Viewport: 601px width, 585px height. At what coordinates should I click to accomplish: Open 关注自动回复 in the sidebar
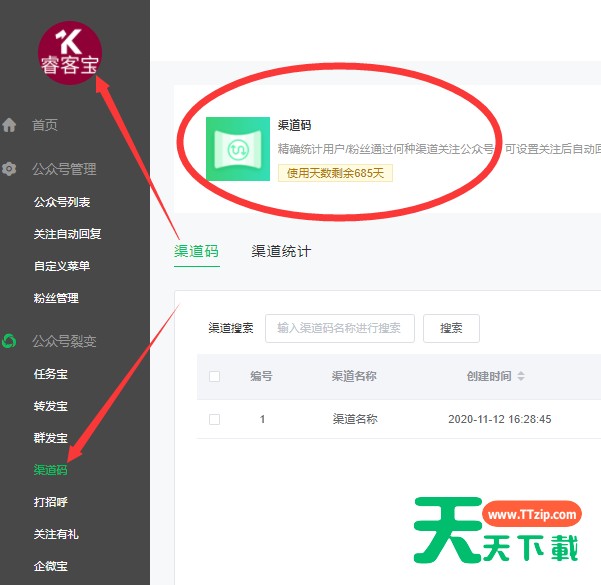click(67, 234)
